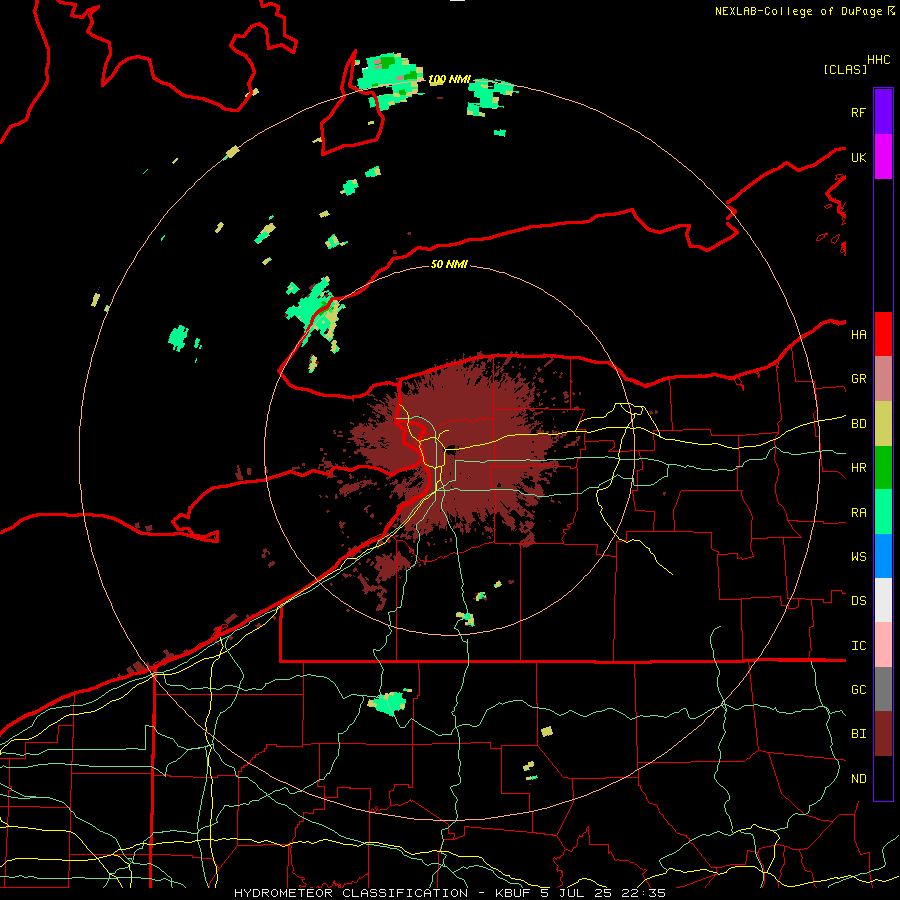Click the HHC product label

pos(879,60)
